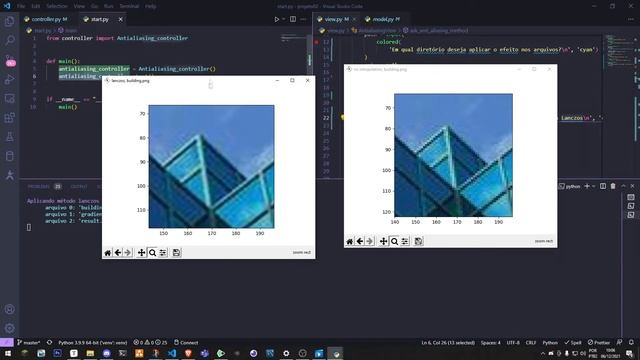Viewport: 640px width, 360px height.
Task: Run Python file with play button
Action: tap(277, 19)
